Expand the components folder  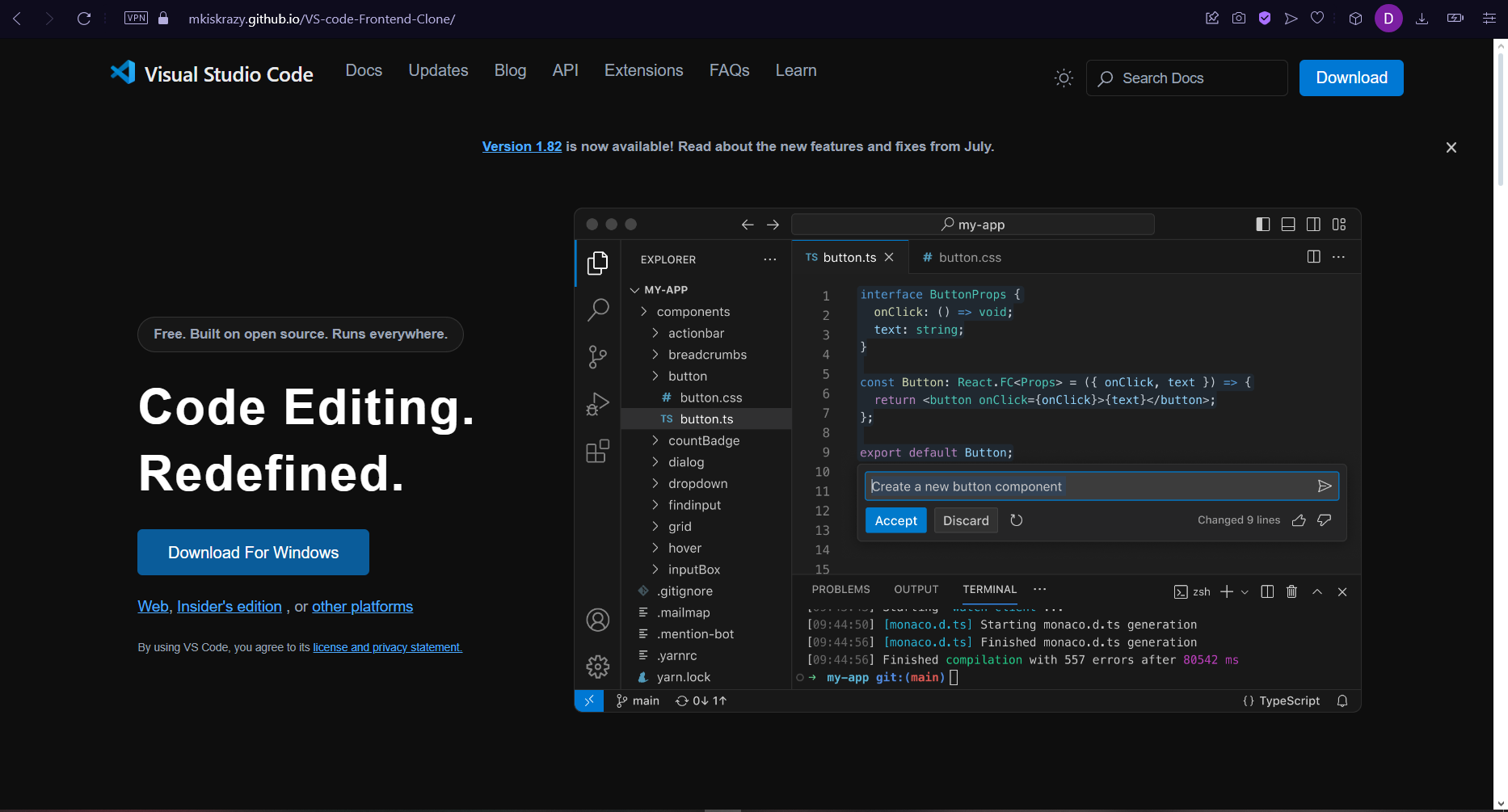[644, 311]
